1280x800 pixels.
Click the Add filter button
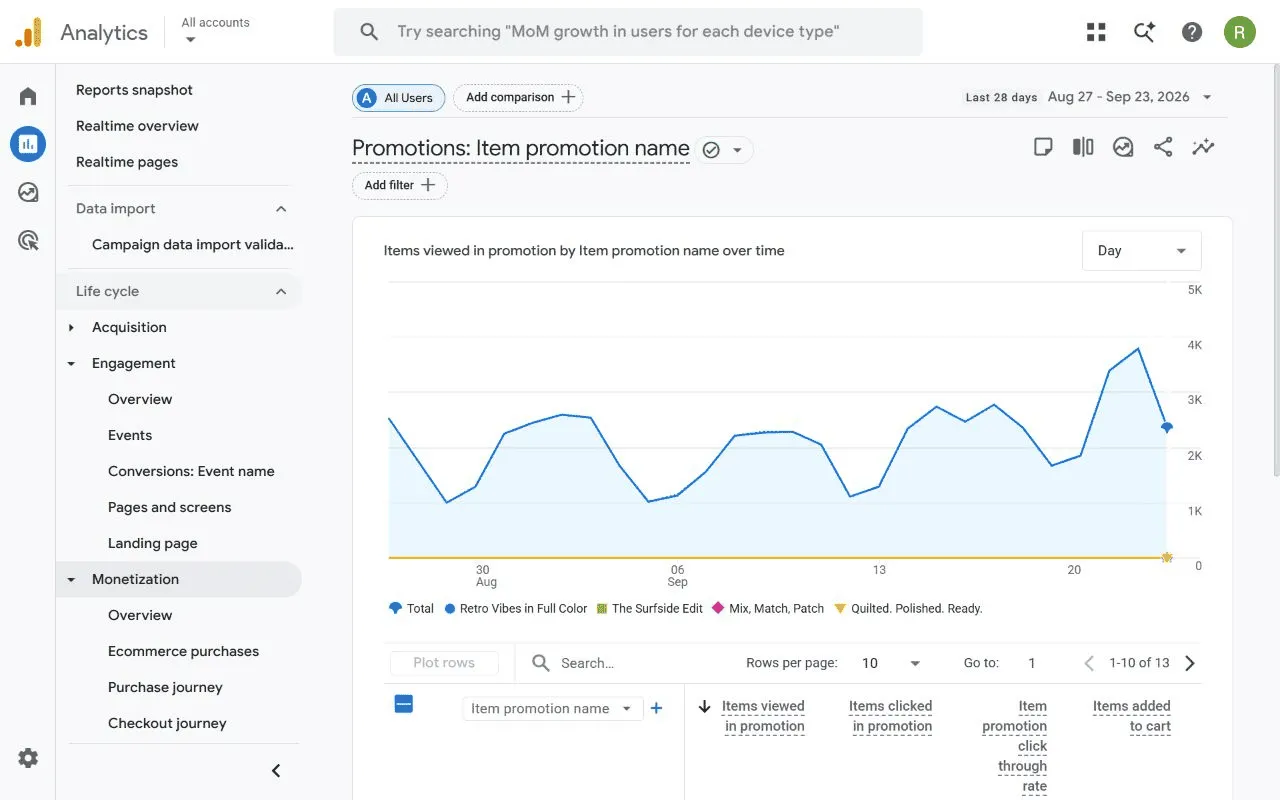pos(399,185)
